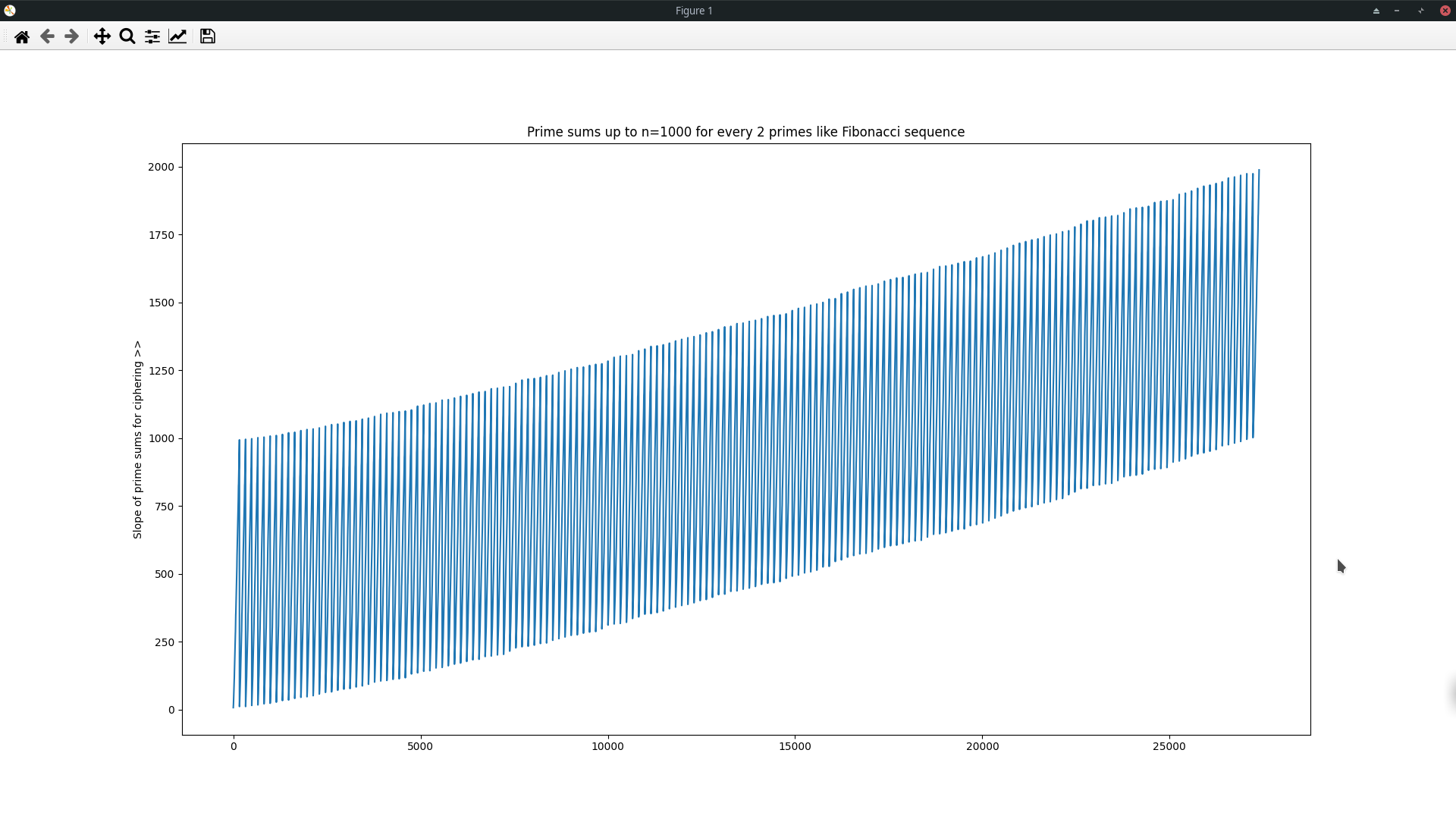The height and width of the screenshot is (819, 1456).
Task: Open the figure options editor icon
Action: tap(177, 36)
